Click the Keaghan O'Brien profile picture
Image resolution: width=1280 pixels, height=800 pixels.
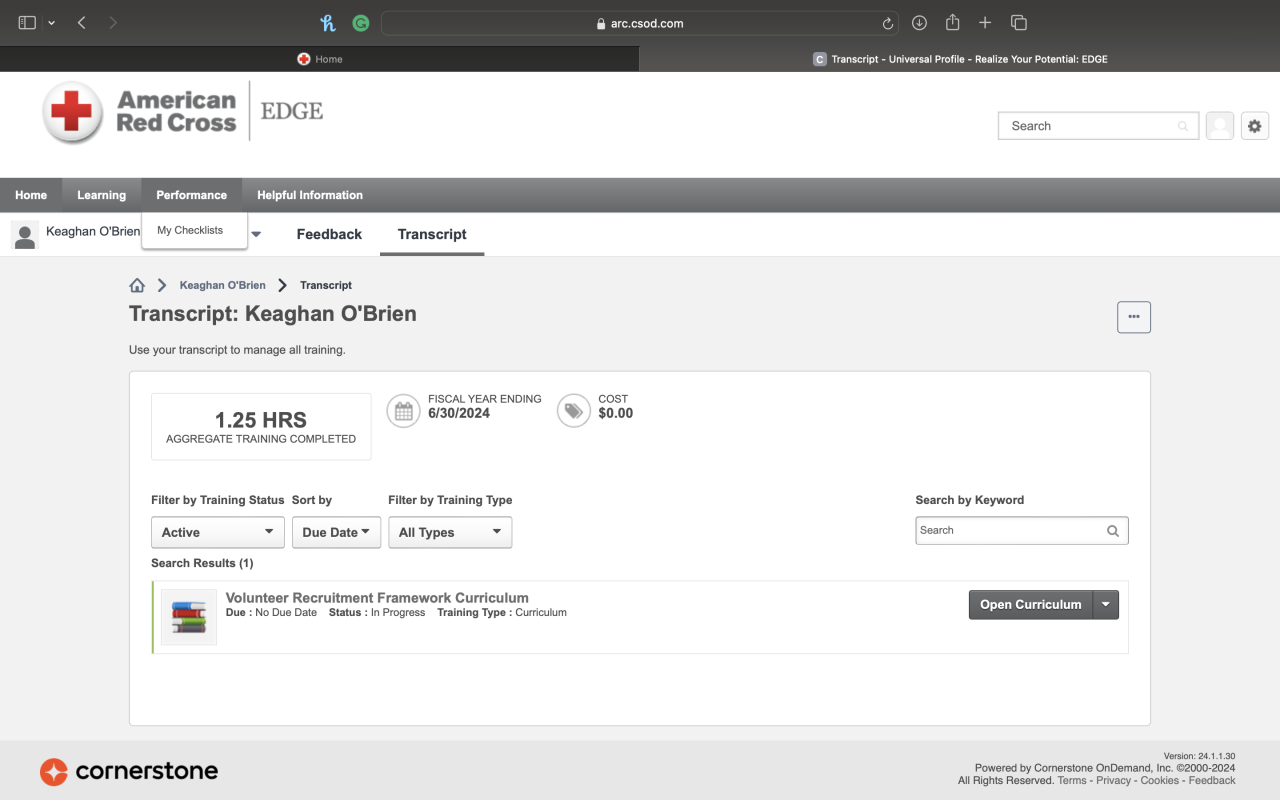pyautogui.click(x=24, y=234)
